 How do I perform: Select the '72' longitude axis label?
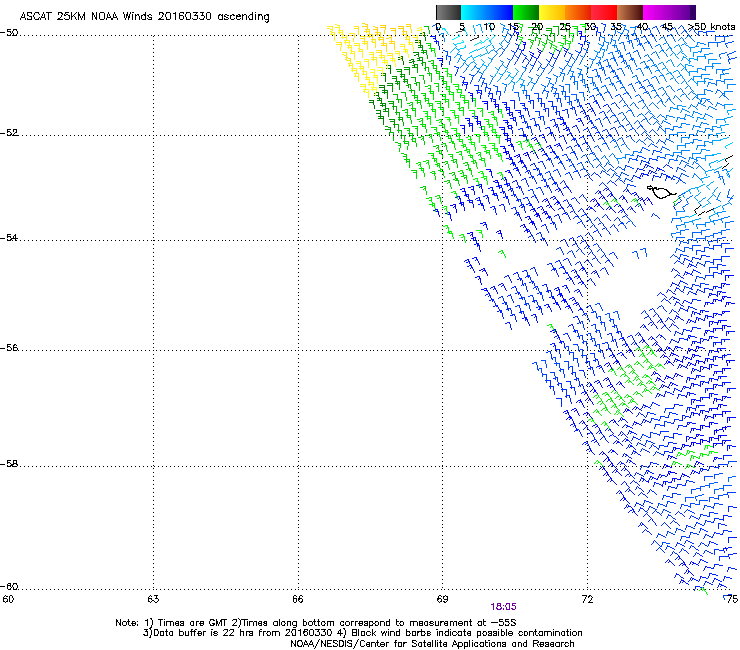click(587, 599)
